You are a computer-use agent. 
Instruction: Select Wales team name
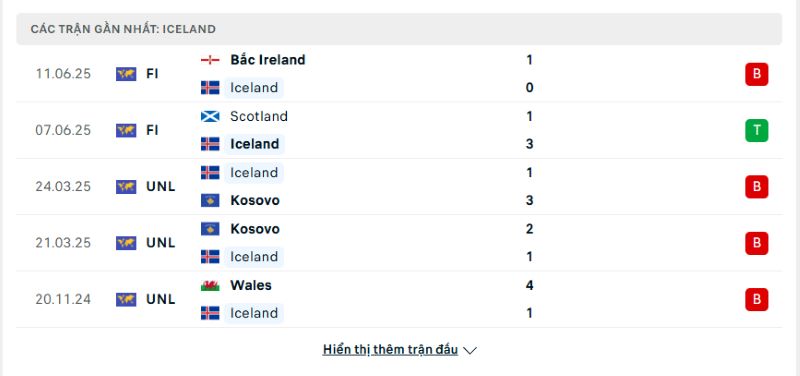(x=251, y=285)
